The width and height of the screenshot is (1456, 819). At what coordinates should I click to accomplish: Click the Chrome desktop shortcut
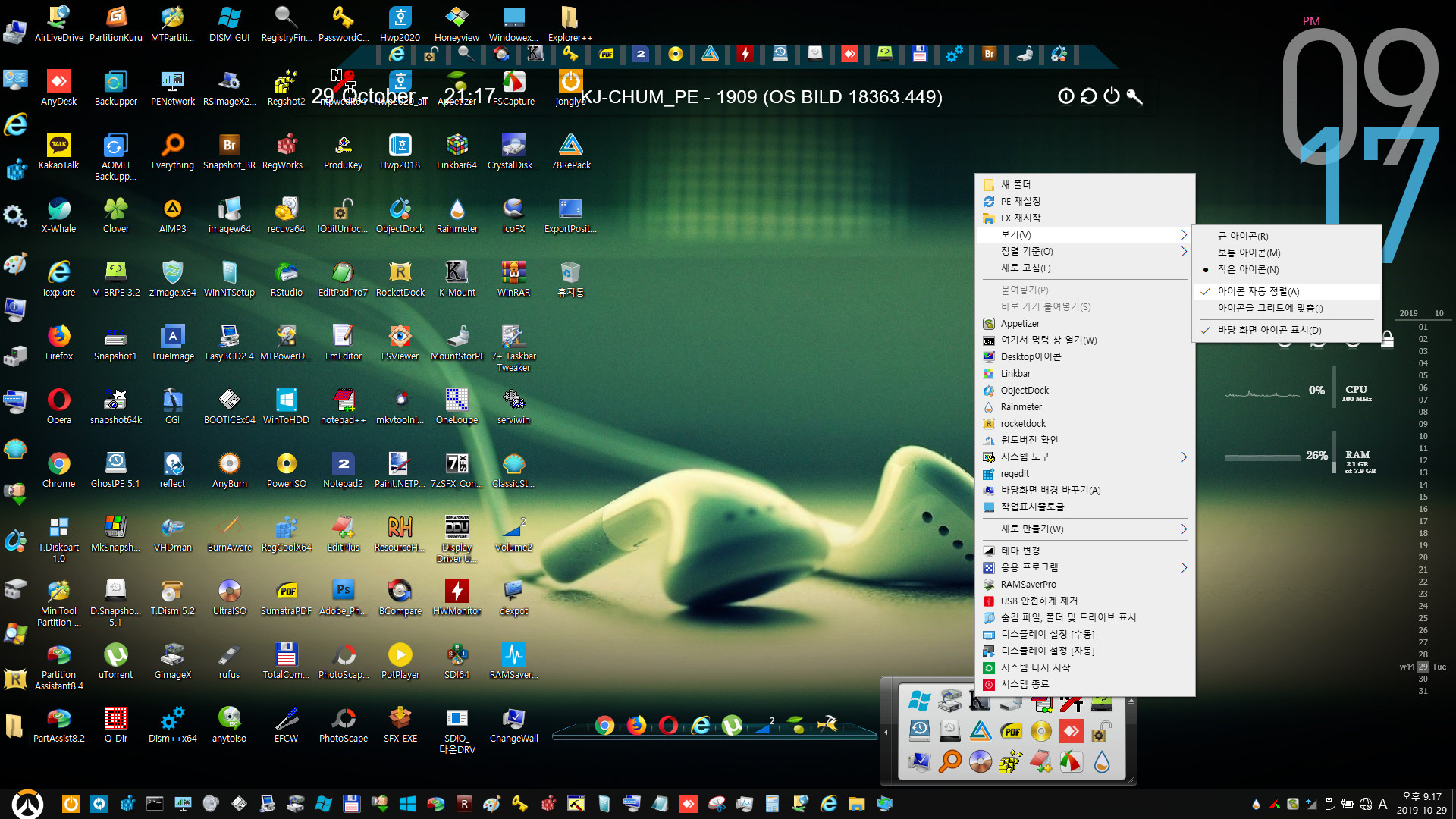click(x=58, y=469)
